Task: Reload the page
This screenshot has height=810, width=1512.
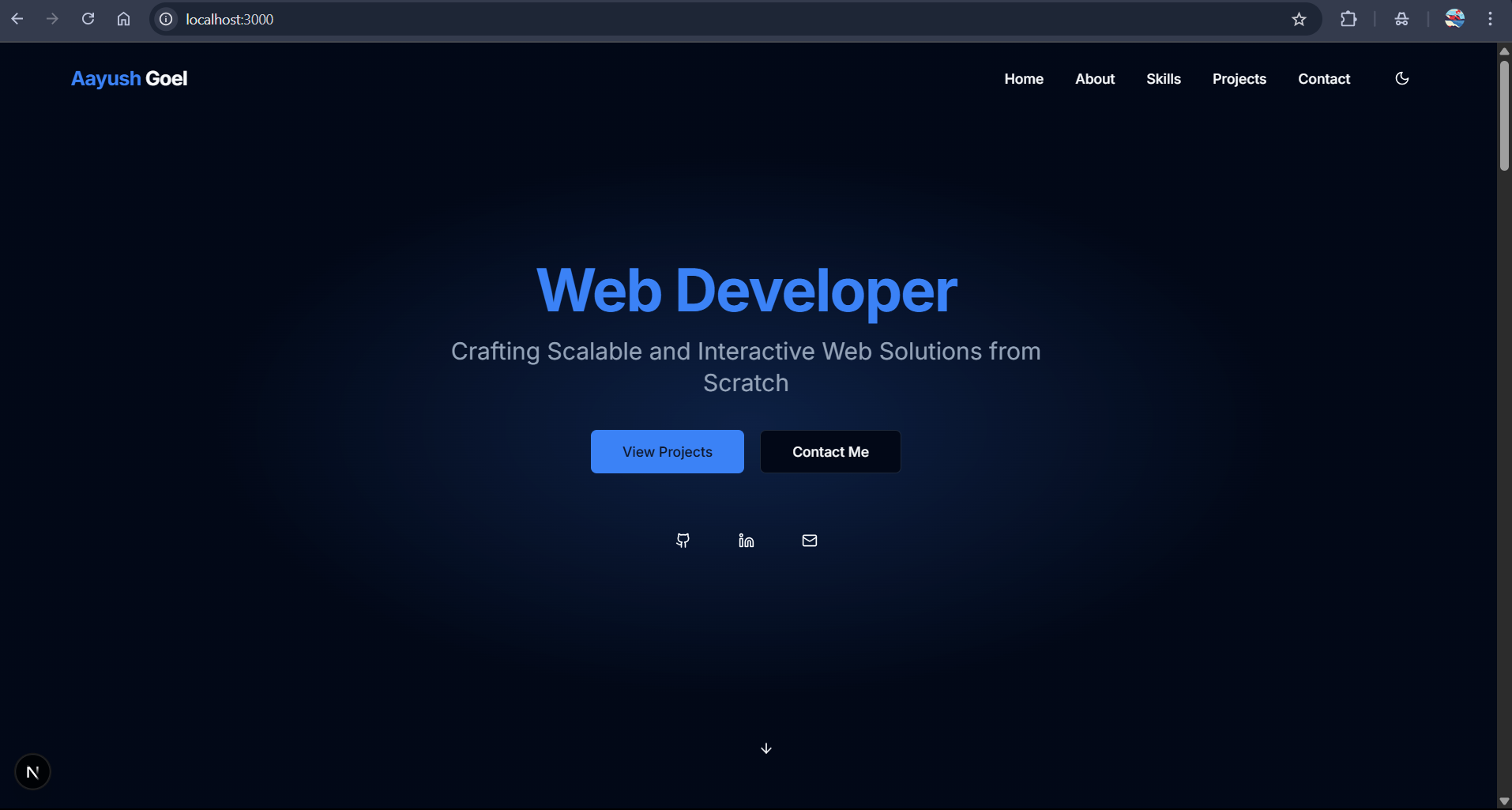Action: pos(88,18)
